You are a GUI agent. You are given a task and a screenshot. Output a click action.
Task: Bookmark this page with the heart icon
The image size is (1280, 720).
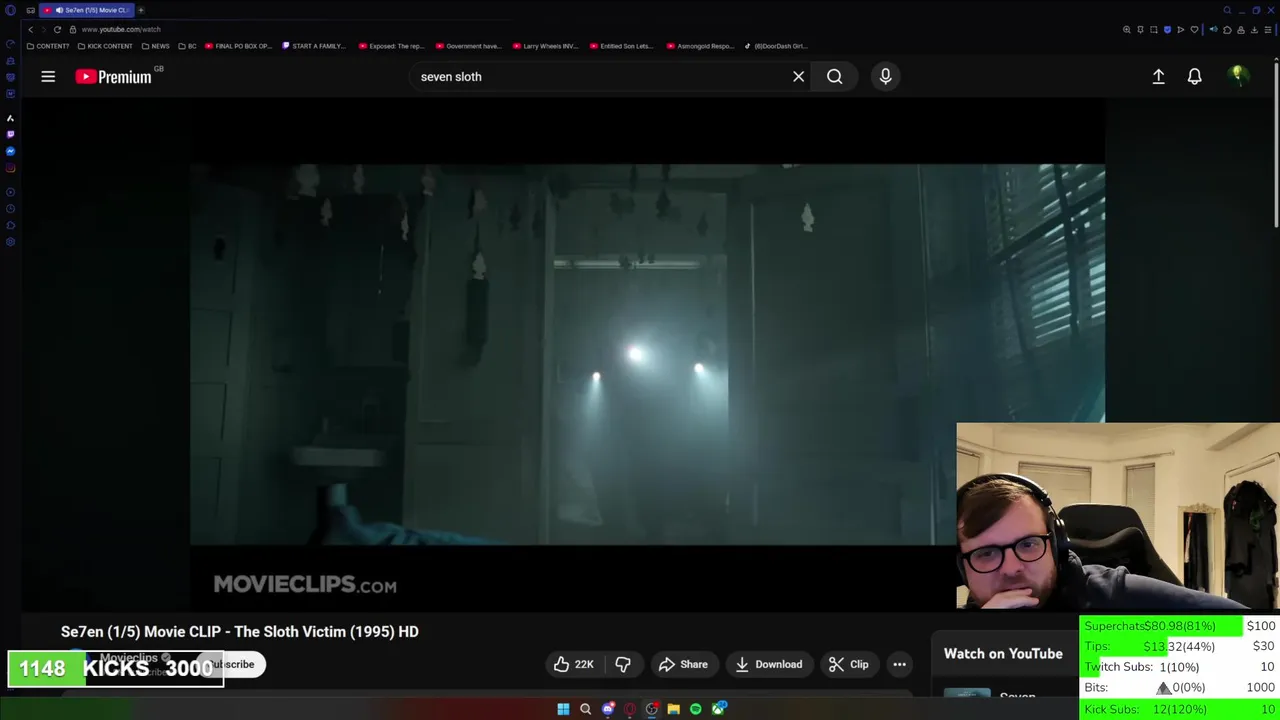[1194, 30]
